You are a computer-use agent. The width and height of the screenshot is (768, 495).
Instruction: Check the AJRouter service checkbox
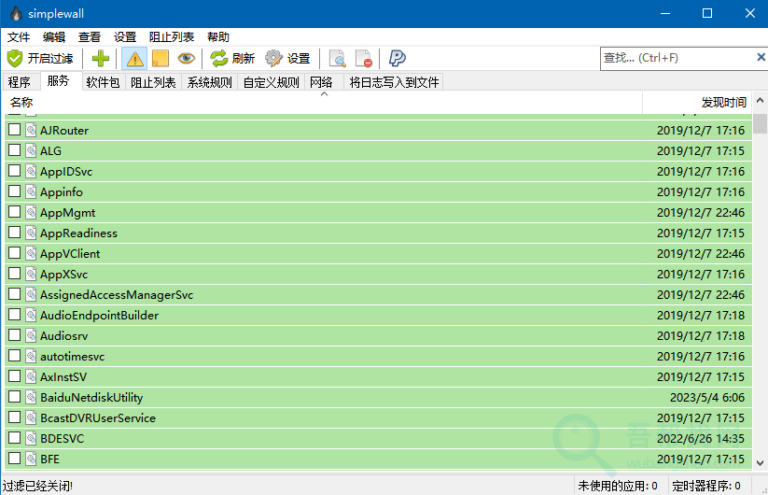14,130
